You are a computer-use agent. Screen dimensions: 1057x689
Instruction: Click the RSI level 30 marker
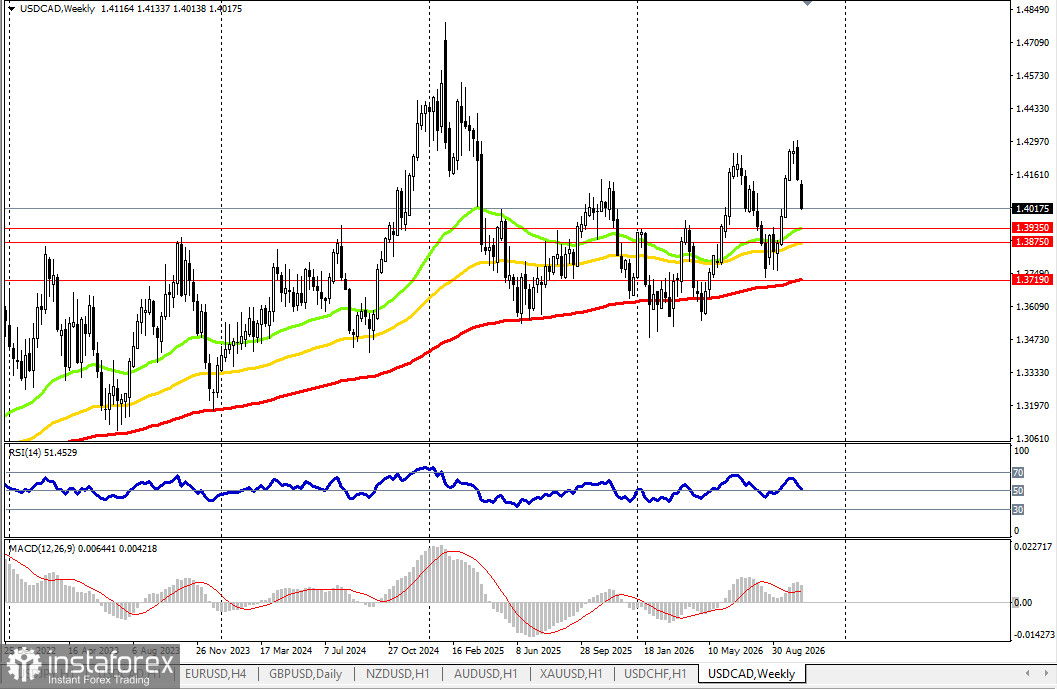[x=1018, y=510]
